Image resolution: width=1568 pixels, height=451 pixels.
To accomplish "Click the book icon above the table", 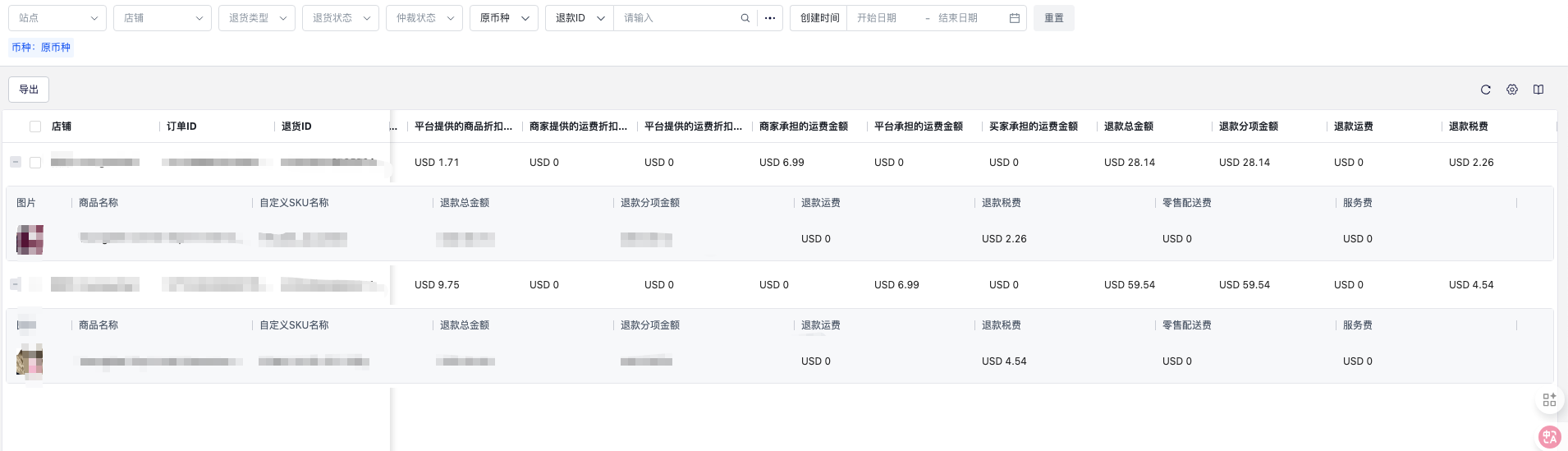I will tap(1538, 90).
